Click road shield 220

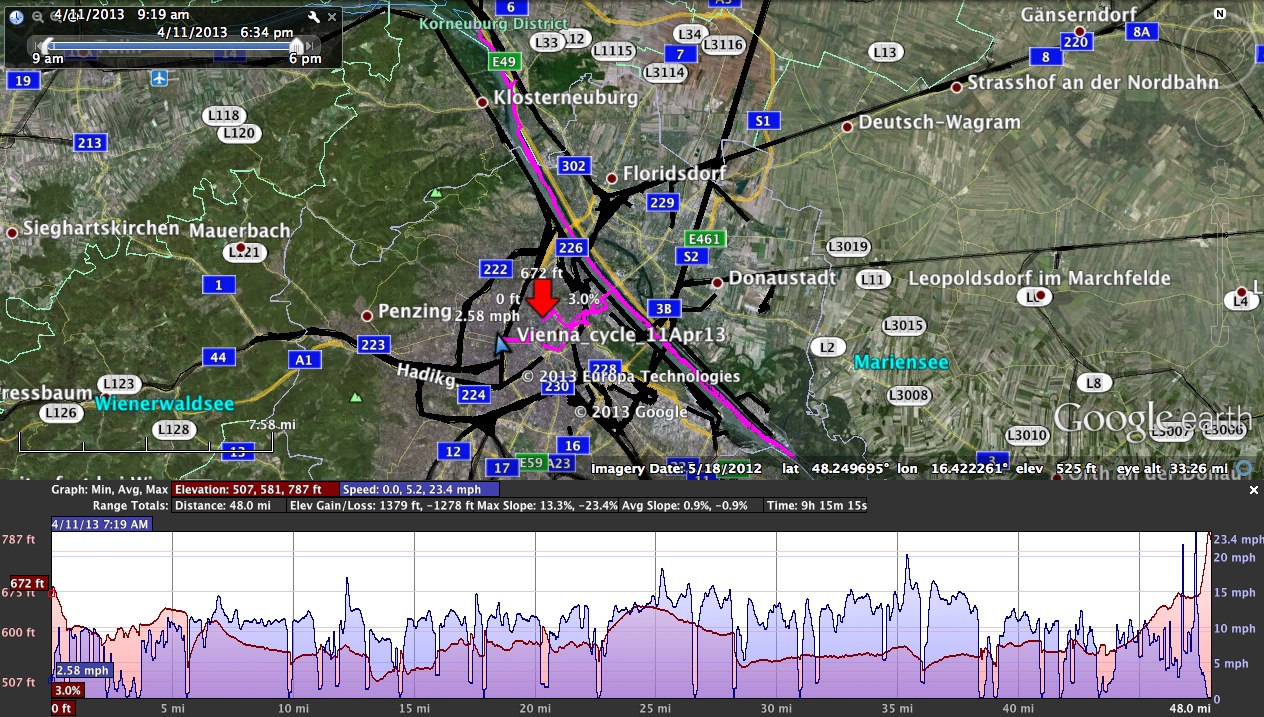1075,41
